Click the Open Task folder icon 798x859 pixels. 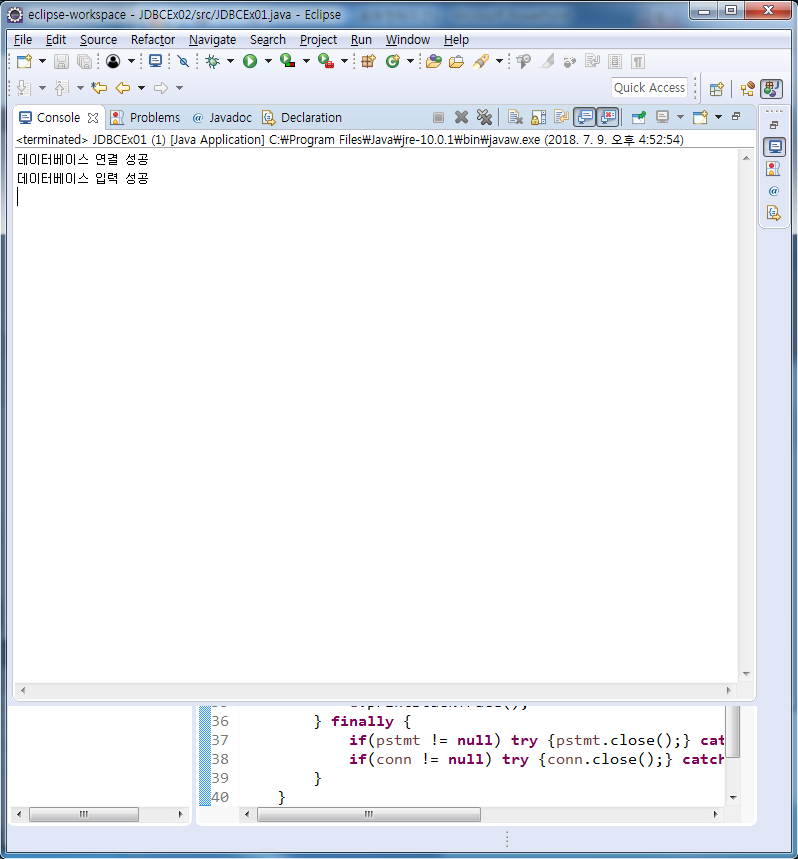[x=456, y=61]
